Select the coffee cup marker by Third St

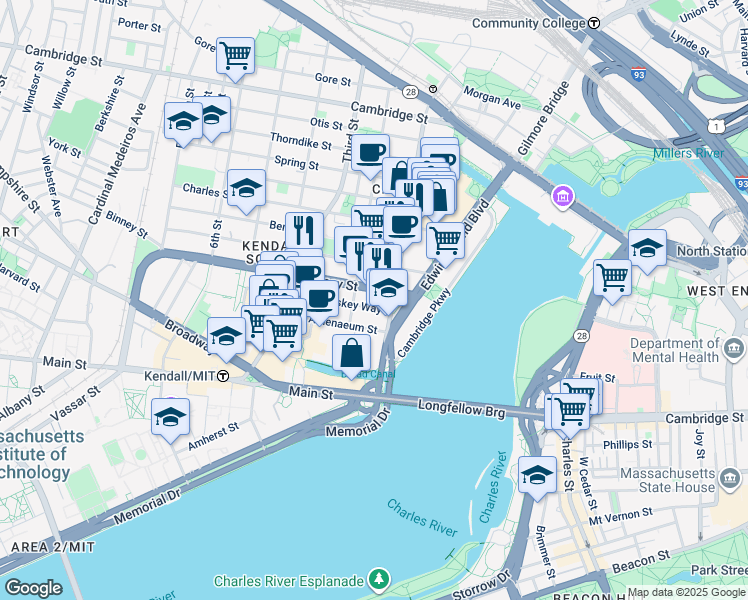pos(370,154)
